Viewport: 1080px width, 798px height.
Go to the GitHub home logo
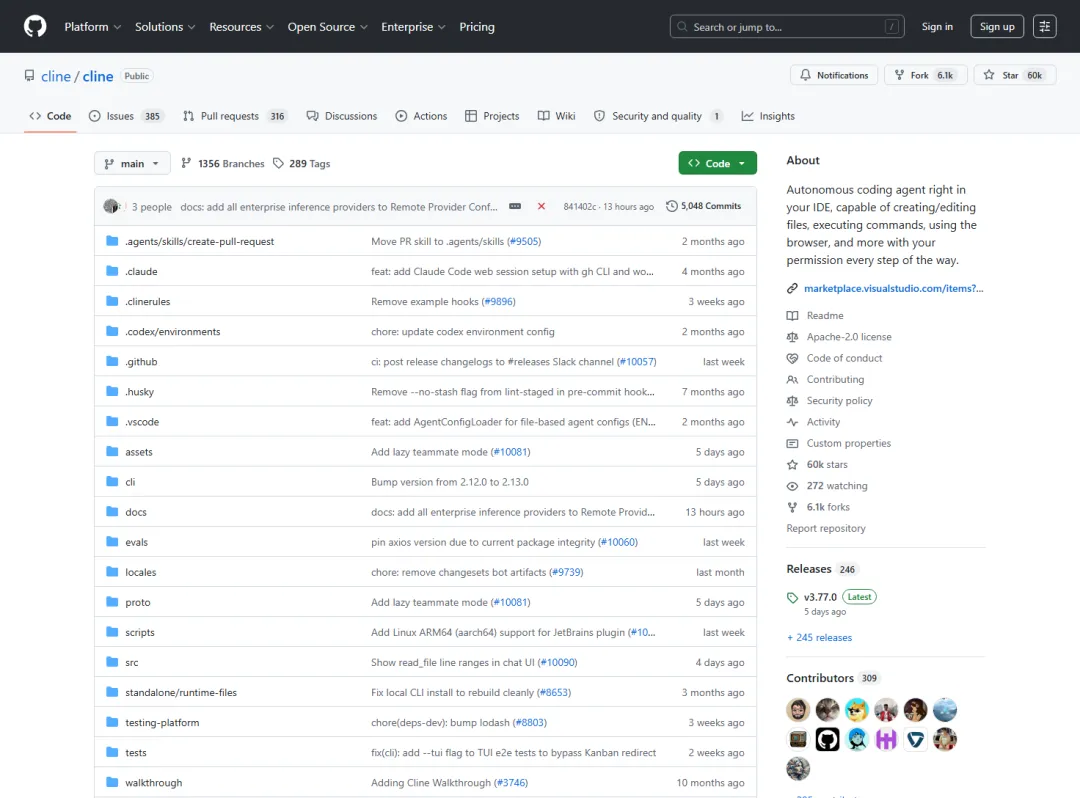click(35, 27)
